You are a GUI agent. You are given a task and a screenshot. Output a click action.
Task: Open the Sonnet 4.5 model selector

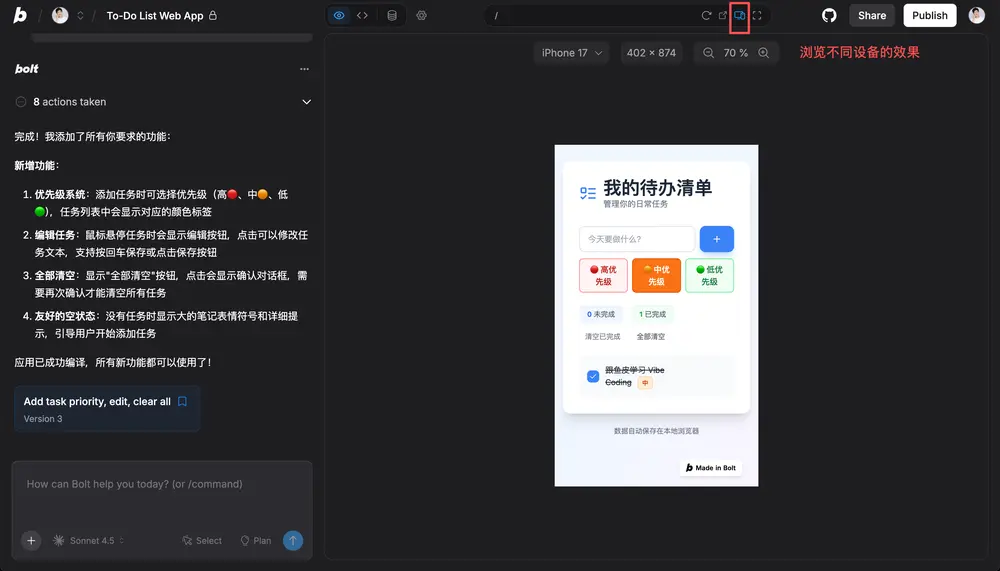tap(88, 540)
